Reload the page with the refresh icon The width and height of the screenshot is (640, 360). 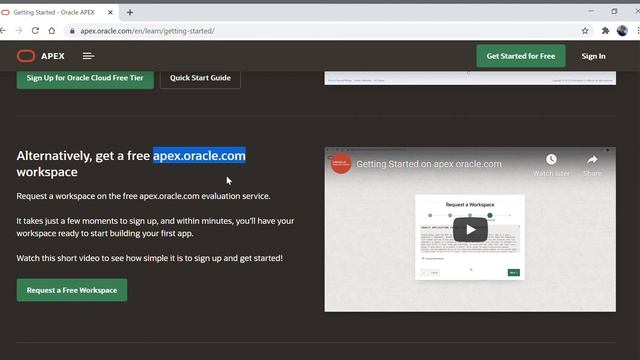coord(35,31)
